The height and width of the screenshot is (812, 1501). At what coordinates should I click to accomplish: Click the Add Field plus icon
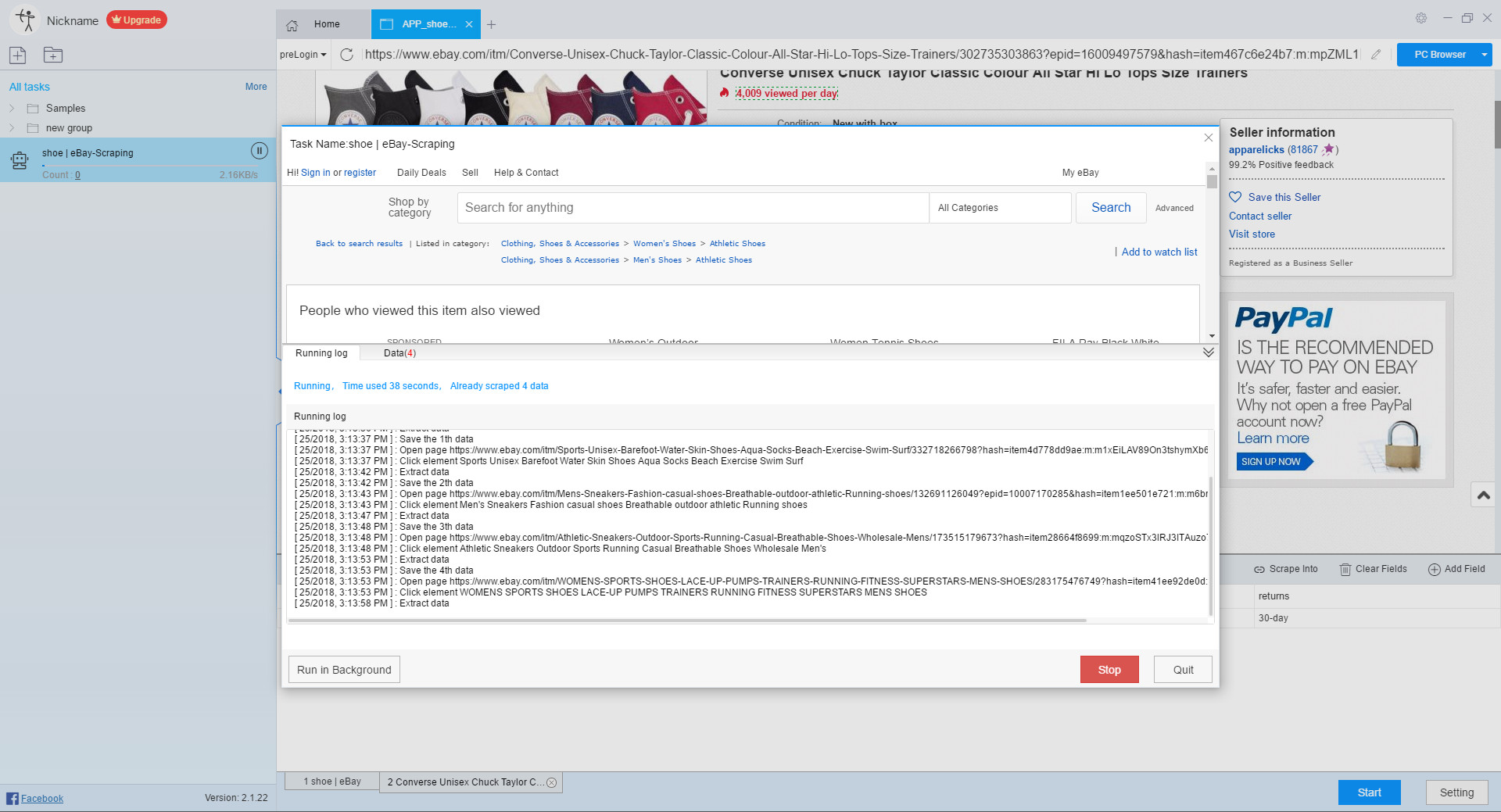point(1435,570)
